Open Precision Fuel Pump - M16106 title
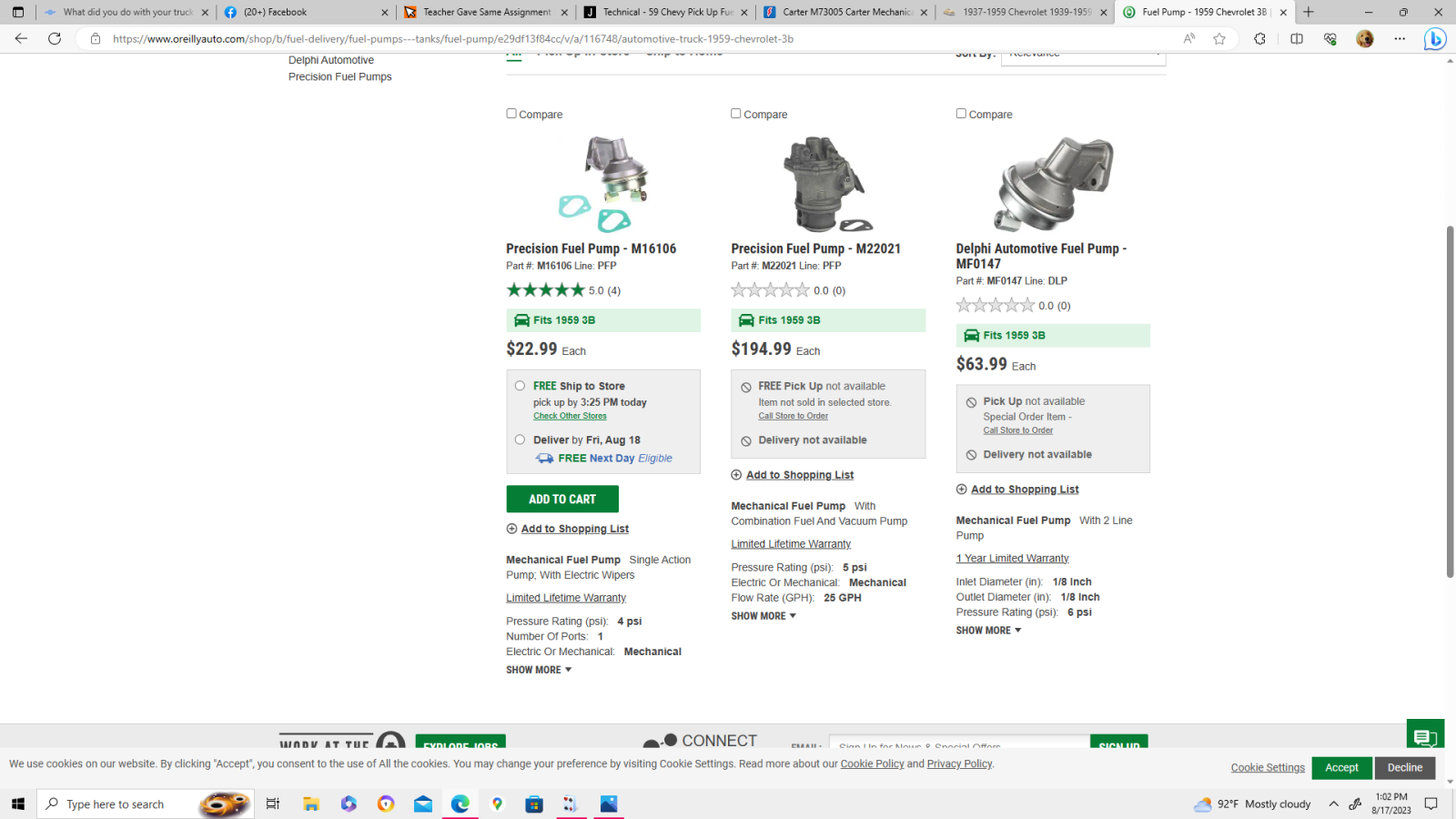The image size is (1456, 819). 591,248
